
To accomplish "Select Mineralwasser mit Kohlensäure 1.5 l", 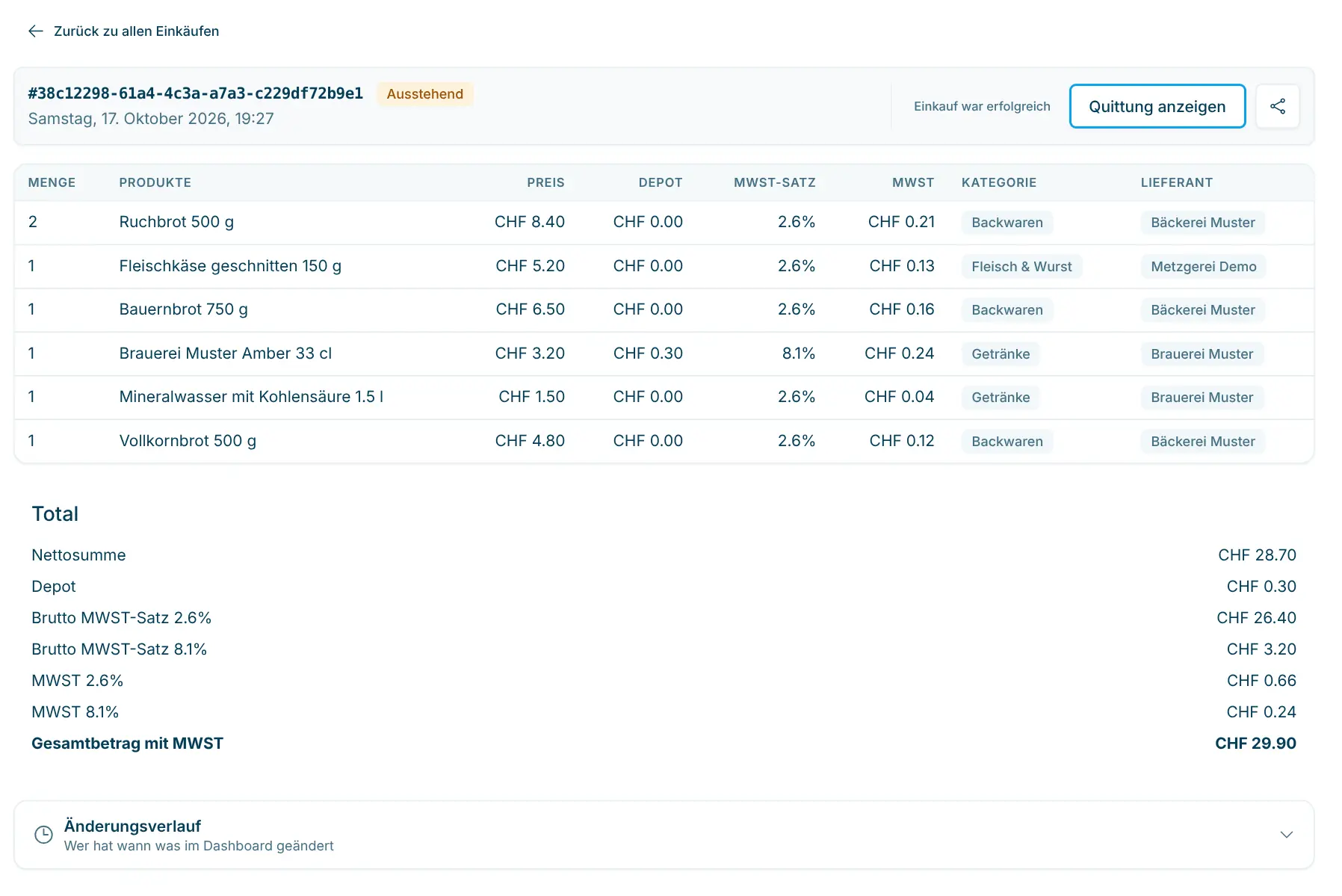I will [x=251, y=397].
